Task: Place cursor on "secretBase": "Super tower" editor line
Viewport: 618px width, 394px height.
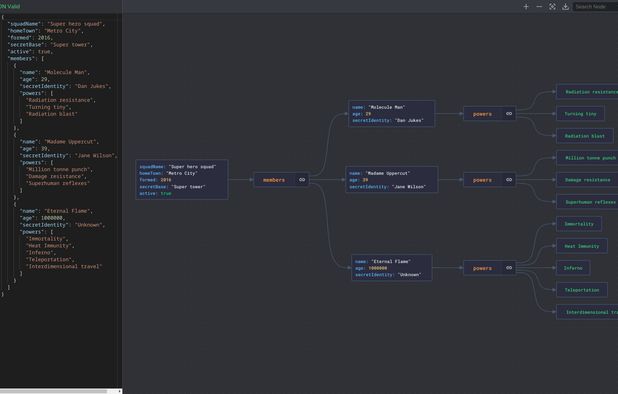Action: click(50, 45)
